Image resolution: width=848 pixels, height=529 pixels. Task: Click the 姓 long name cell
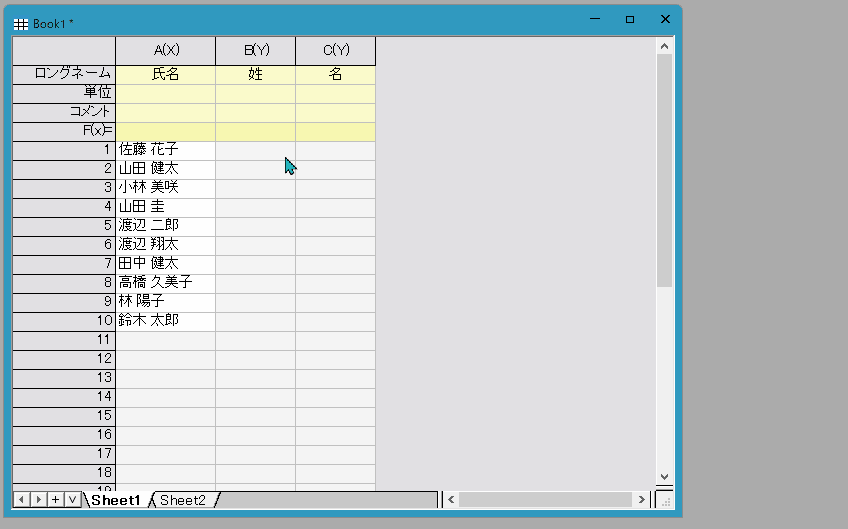point(256,73)
